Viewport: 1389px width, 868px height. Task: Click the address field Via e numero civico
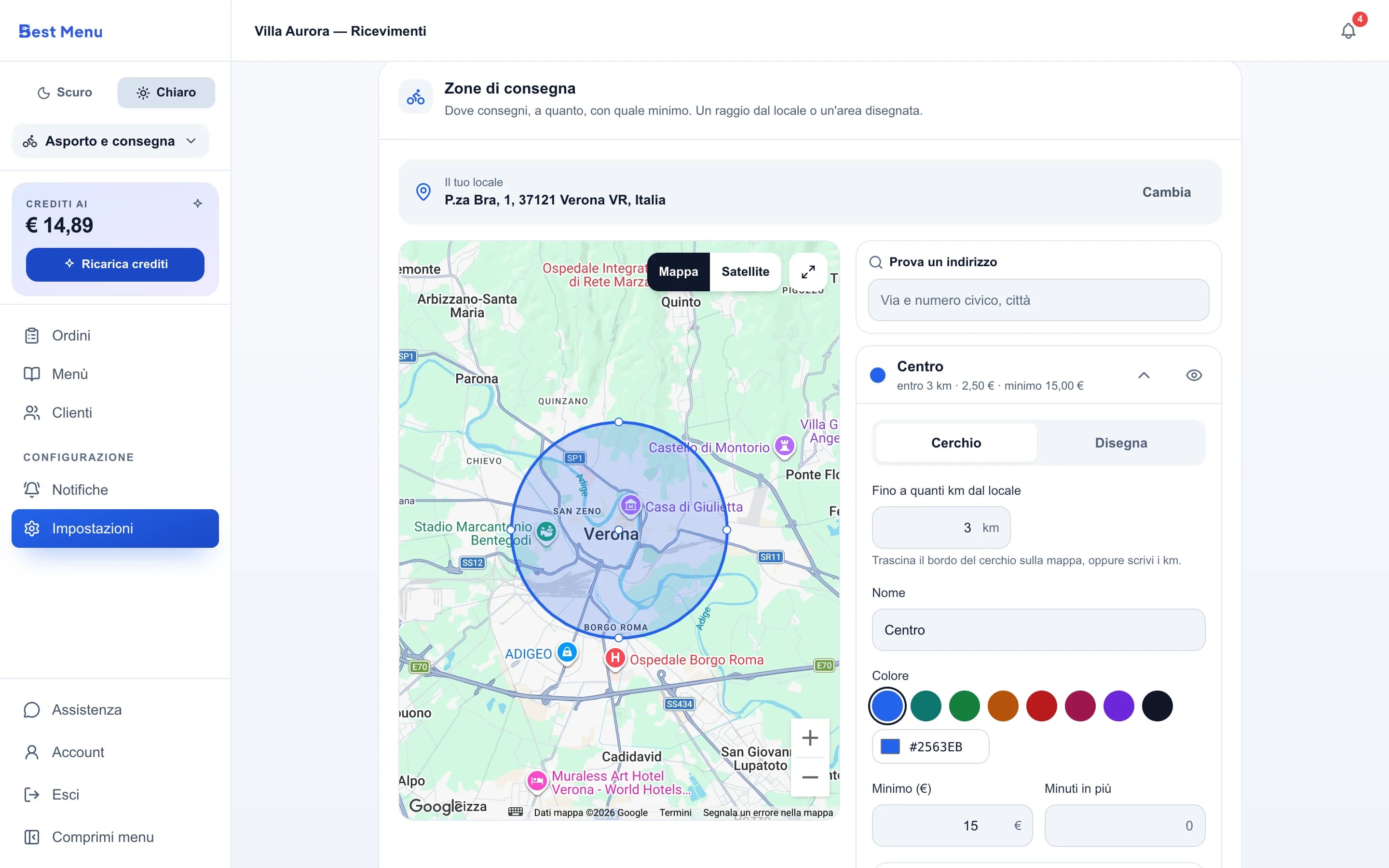point(1038,299)
